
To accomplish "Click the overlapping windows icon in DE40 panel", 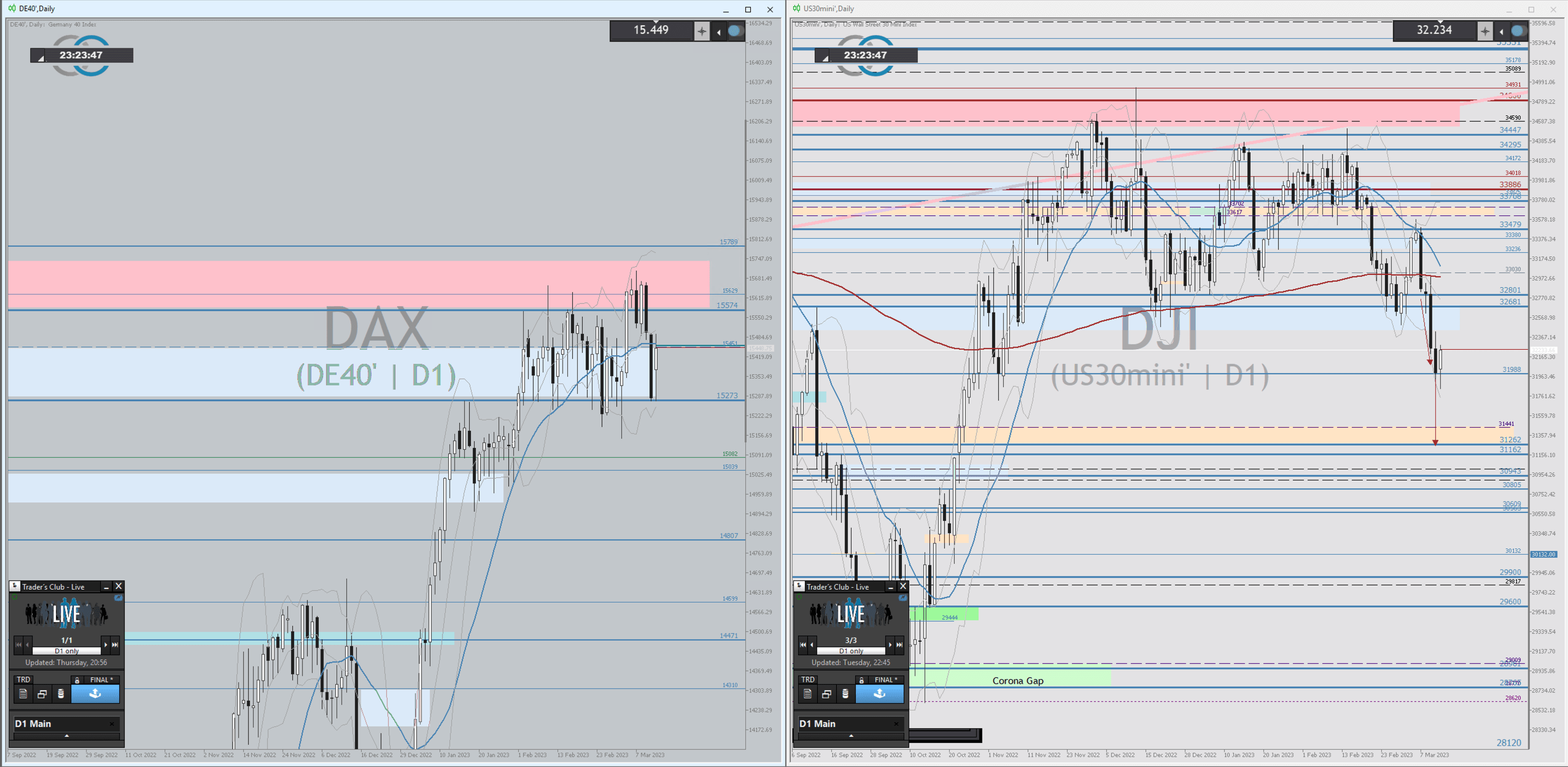I will point(42,694).
